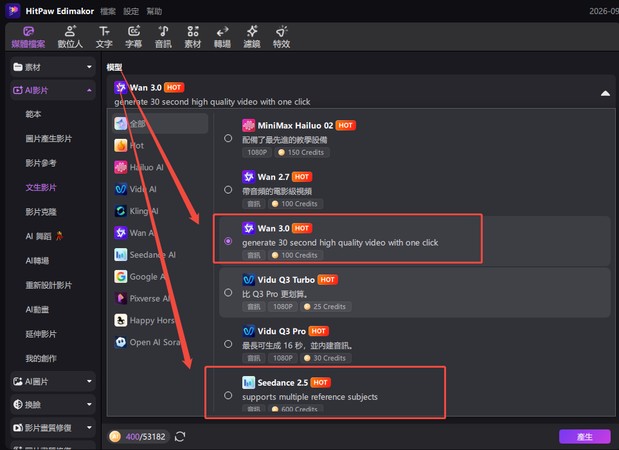Open the 媒體檔案 media tab
Viewport: 619px width, 450px height.
[x=28, y=37]
